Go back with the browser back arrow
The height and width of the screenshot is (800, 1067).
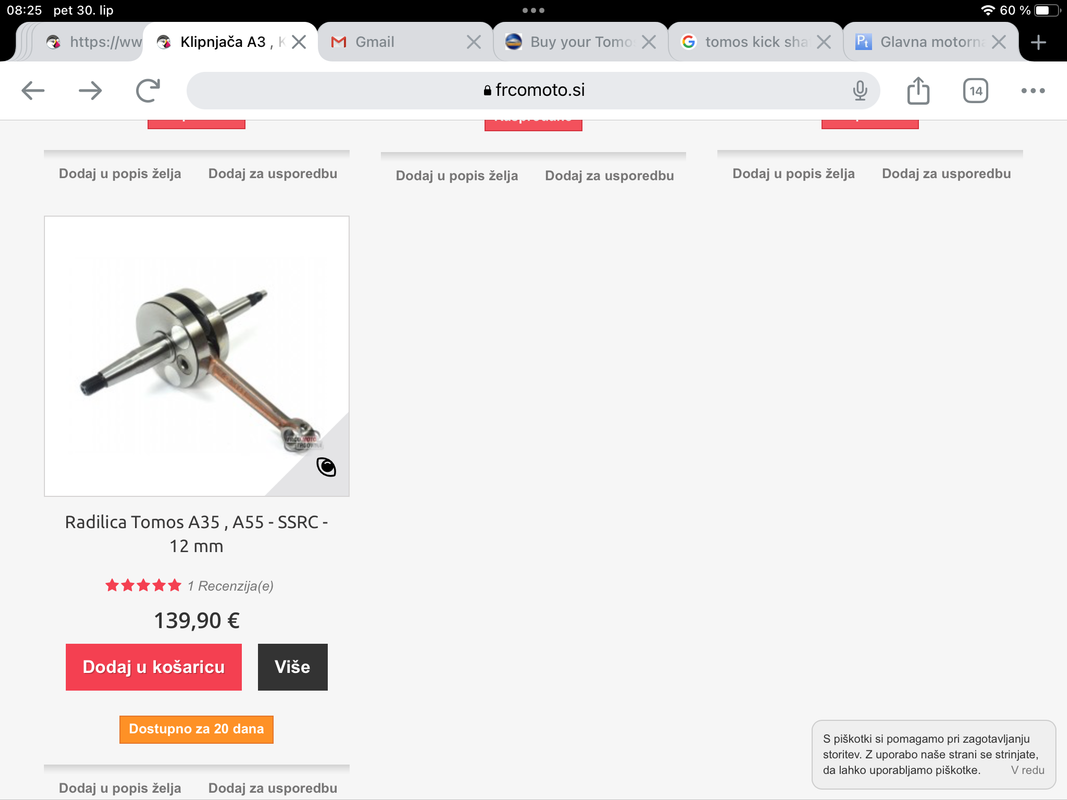pyautogui.click(x=33, y=90)
